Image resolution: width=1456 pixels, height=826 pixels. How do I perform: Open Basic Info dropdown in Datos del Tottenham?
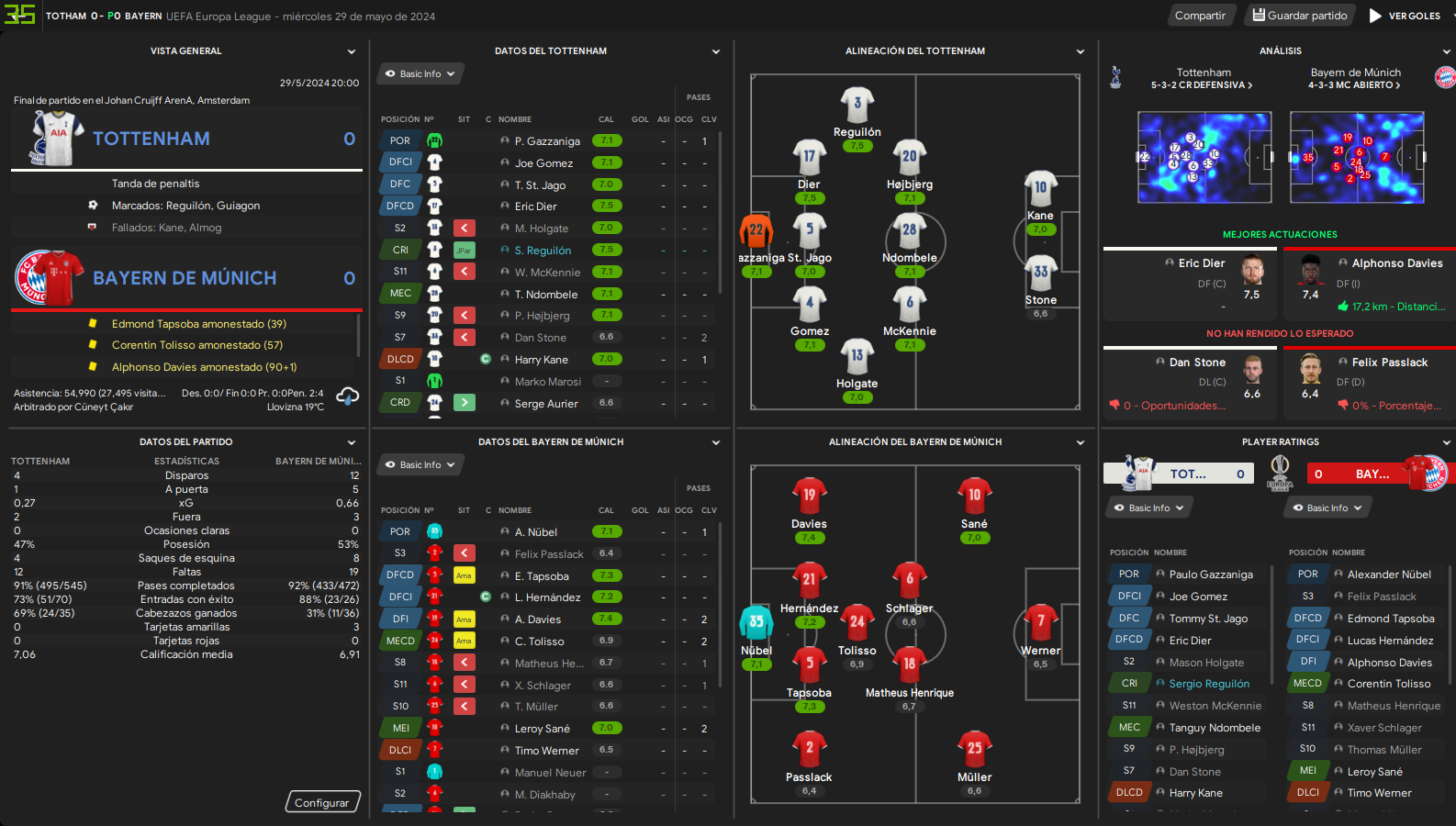coord(420,73)
